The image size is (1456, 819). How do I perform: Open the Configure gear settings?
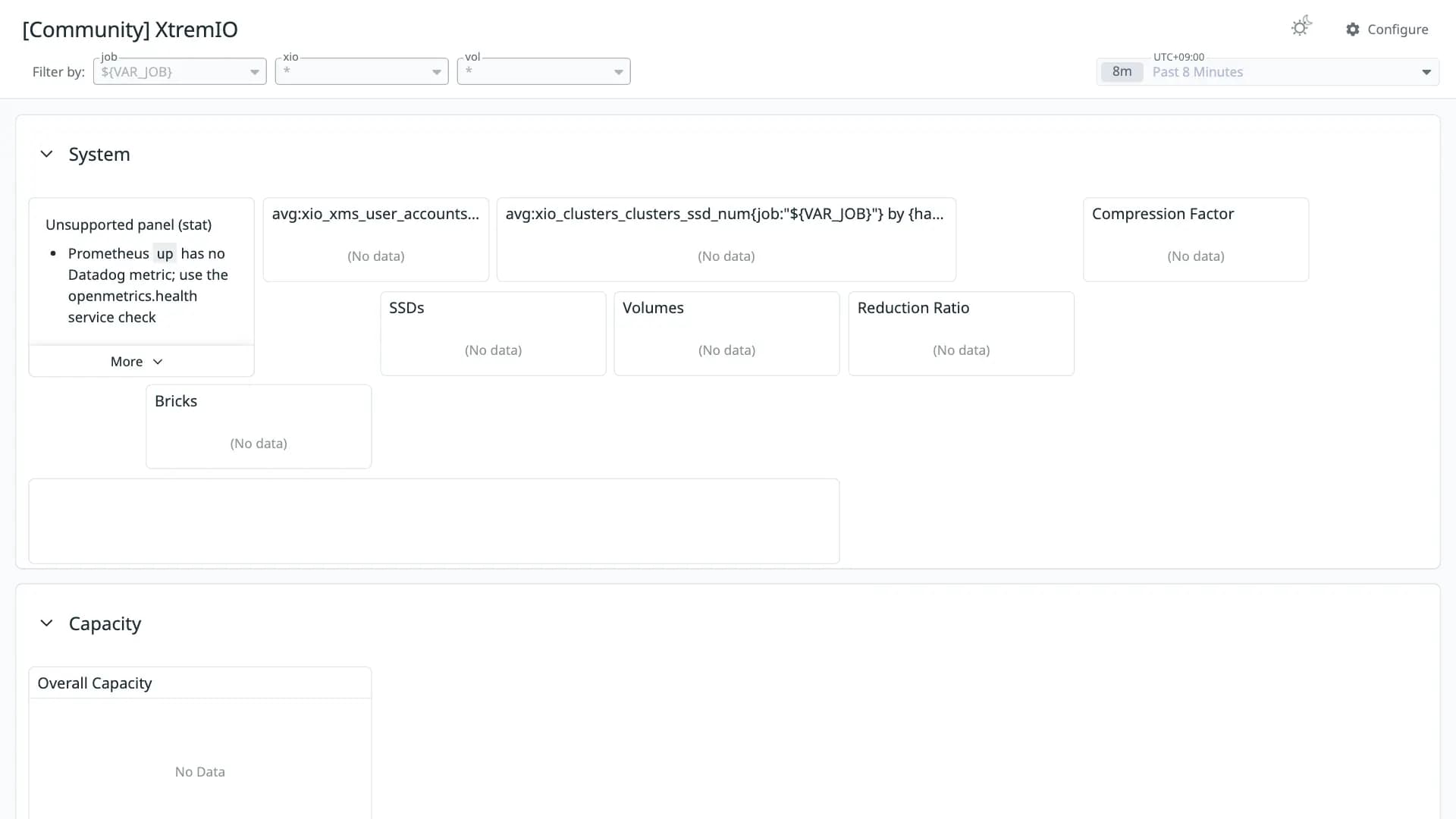pos(1387,29)
